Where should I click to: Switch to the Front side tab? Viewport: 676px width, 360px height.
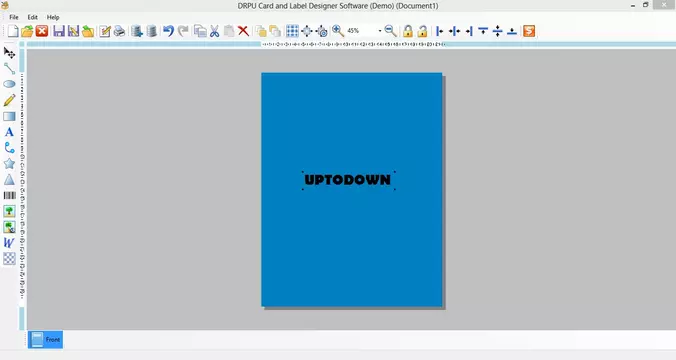pyautogui.click(x=45, y=339)
